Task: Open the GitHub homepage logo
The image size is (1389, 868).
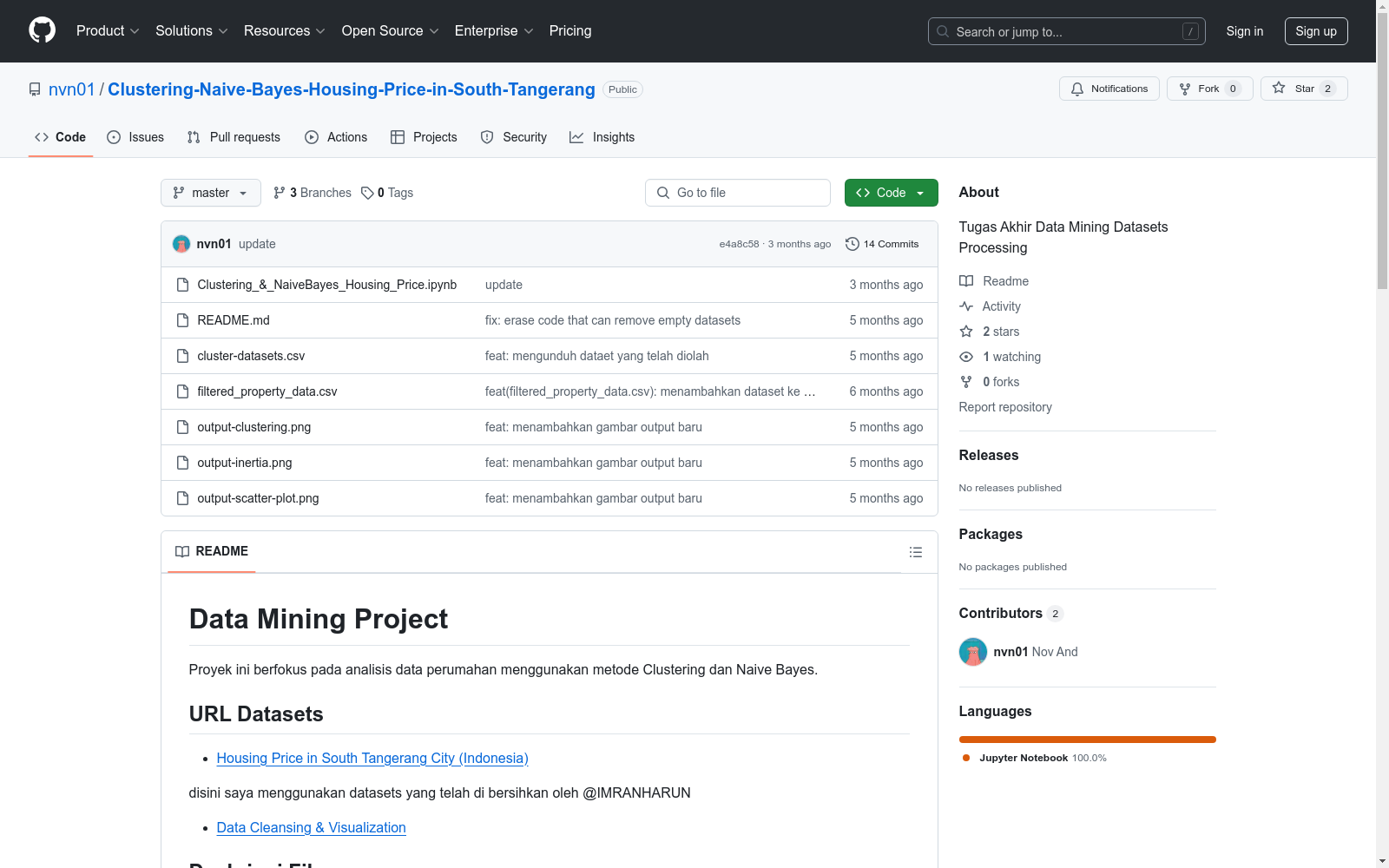Action: click(x=42, y=30)
